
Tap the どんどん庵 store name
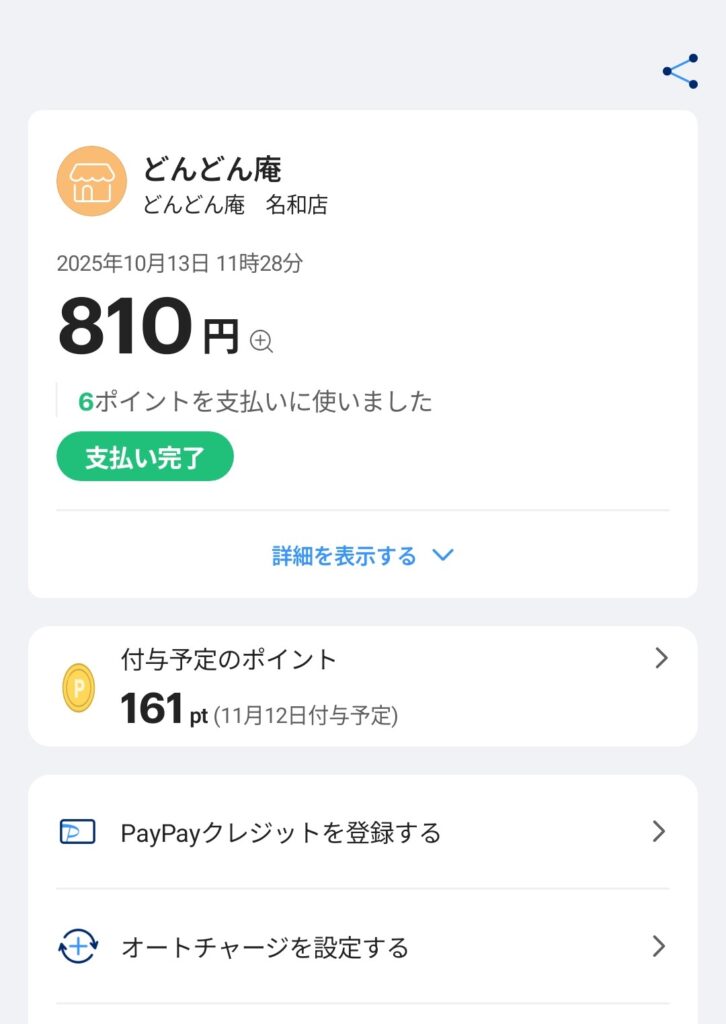(211, 170)
